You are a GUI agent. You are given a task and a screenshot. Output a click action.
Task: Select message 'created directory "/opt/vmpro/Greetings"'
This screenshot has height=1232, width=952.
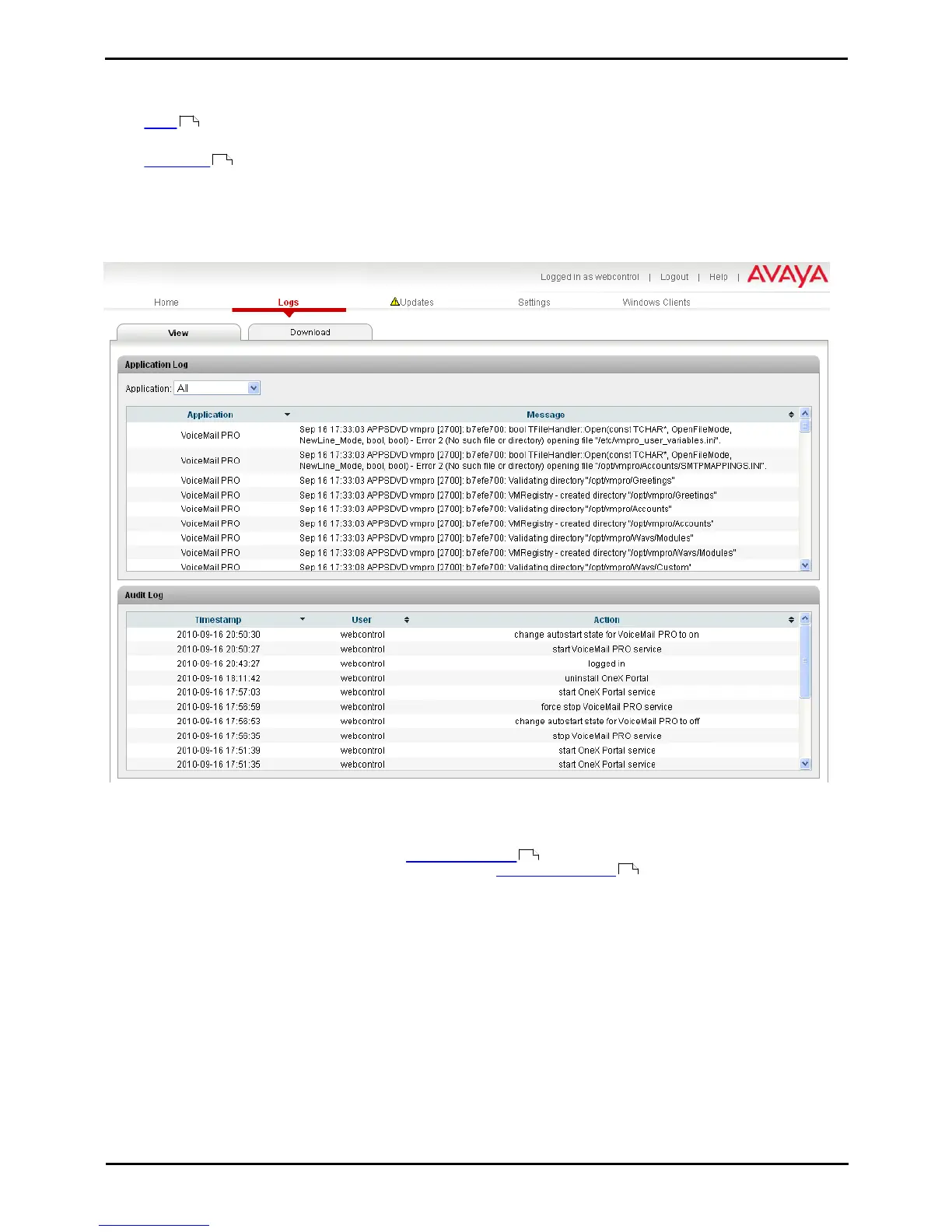click(508, 495)
